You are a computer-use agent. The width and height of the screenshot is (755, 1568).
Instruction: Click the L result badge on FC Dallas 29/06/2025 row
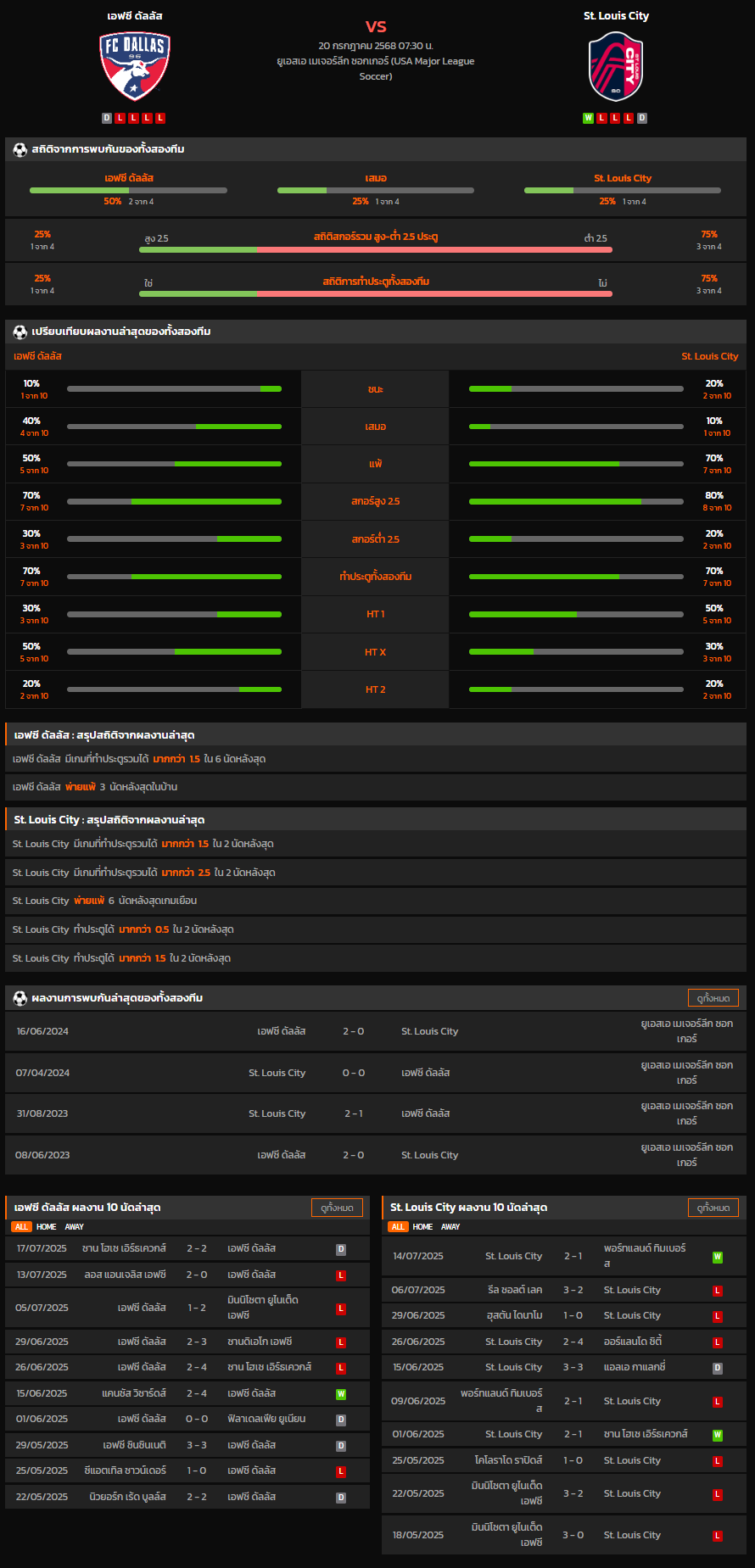(341, 1342)
